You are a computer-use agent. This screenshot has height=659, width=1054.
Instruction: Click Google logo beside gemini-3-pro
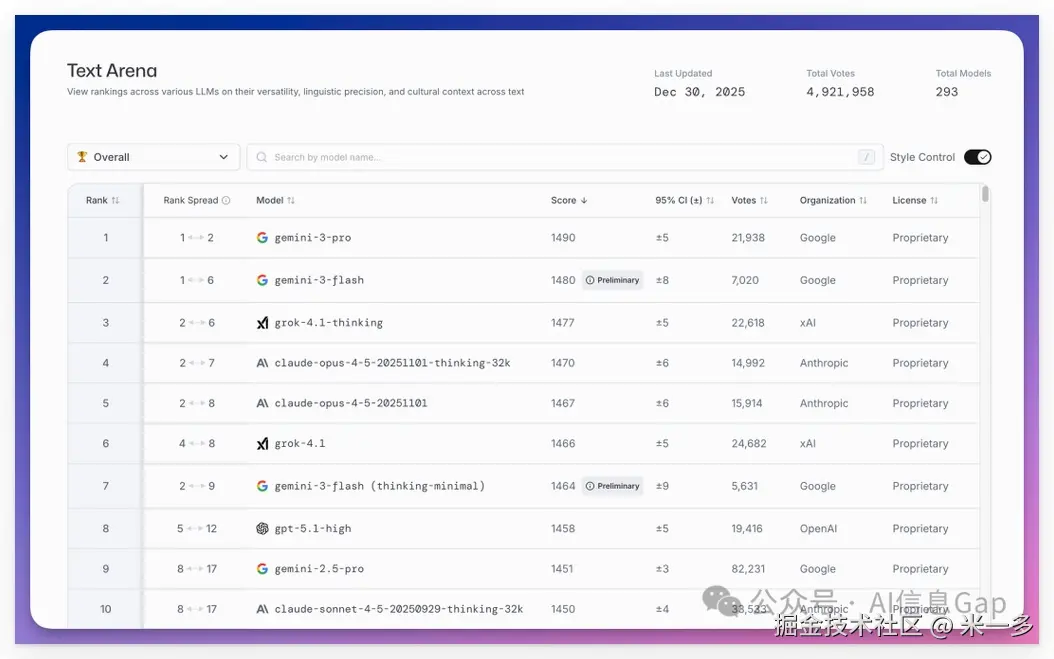(262, 237)
